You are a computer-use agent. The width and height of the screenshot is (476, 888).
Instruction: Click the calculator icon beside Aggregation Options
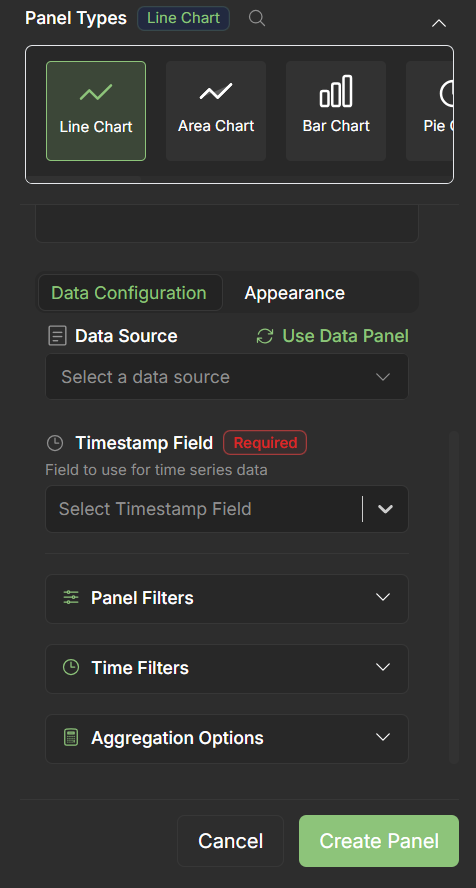pyautogui.click(x=71, y=737)
